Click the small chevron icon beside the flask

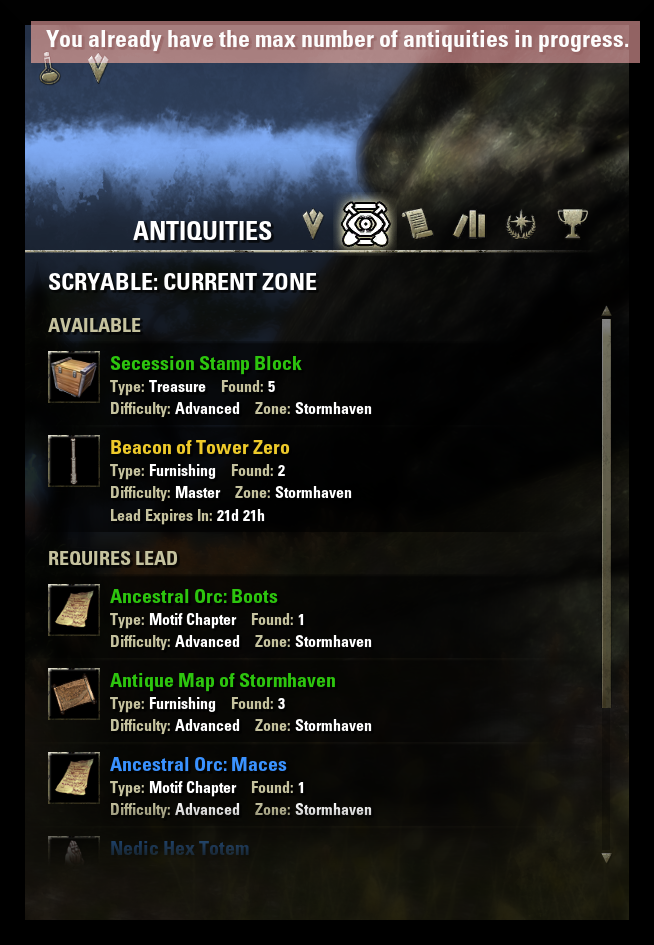click(x=98, y=68)
